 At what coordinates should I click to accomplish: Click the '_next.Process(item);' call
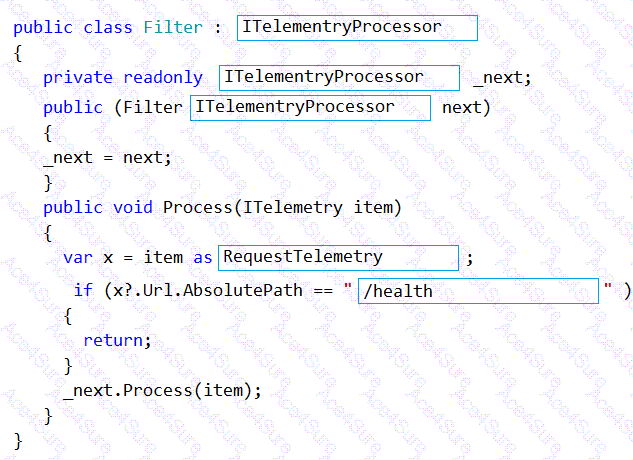tap(162, 390)
